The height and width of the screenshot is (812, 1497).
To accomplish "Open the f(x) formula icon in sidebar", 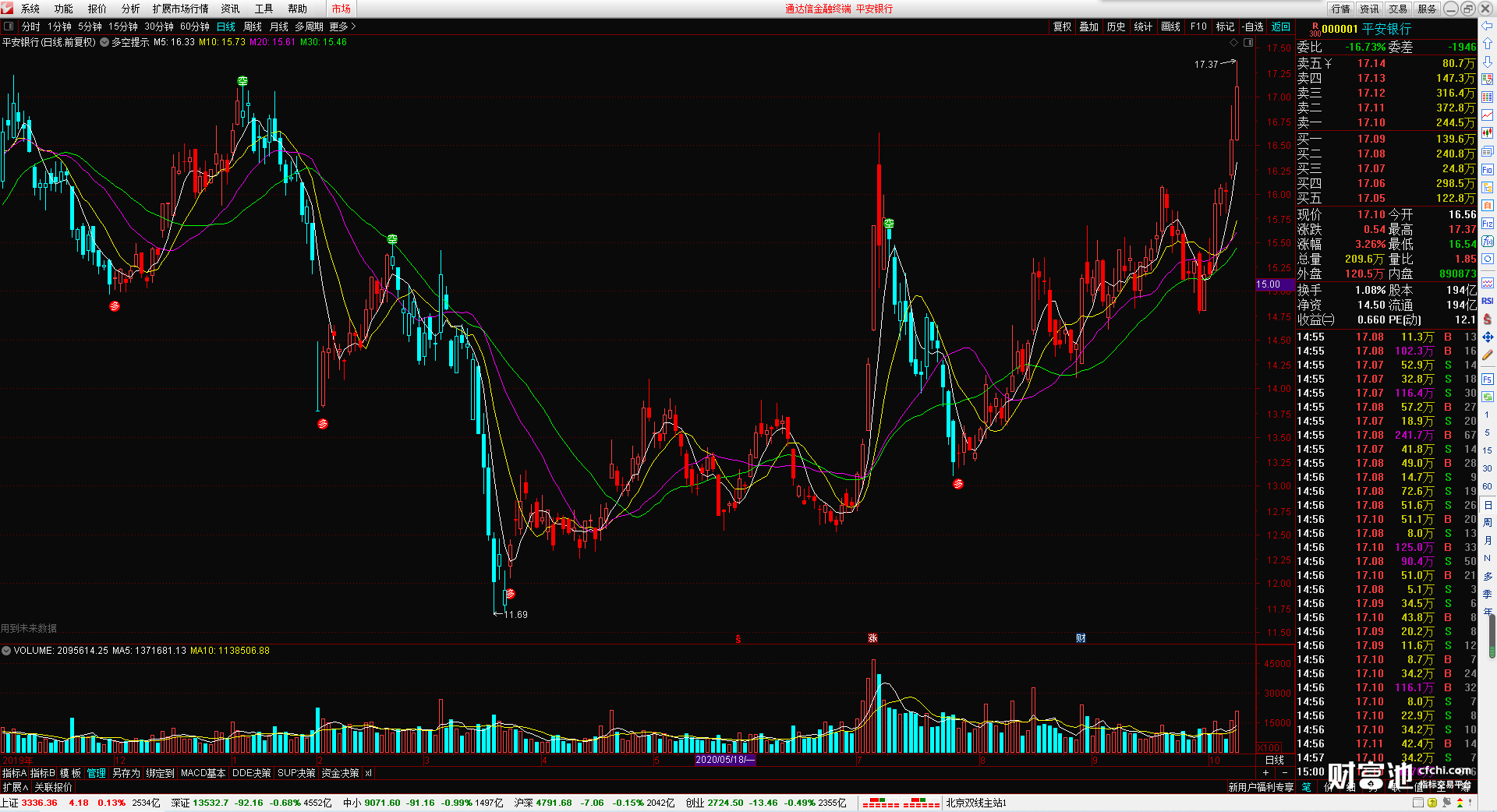I will click(x=1488, y=242).
